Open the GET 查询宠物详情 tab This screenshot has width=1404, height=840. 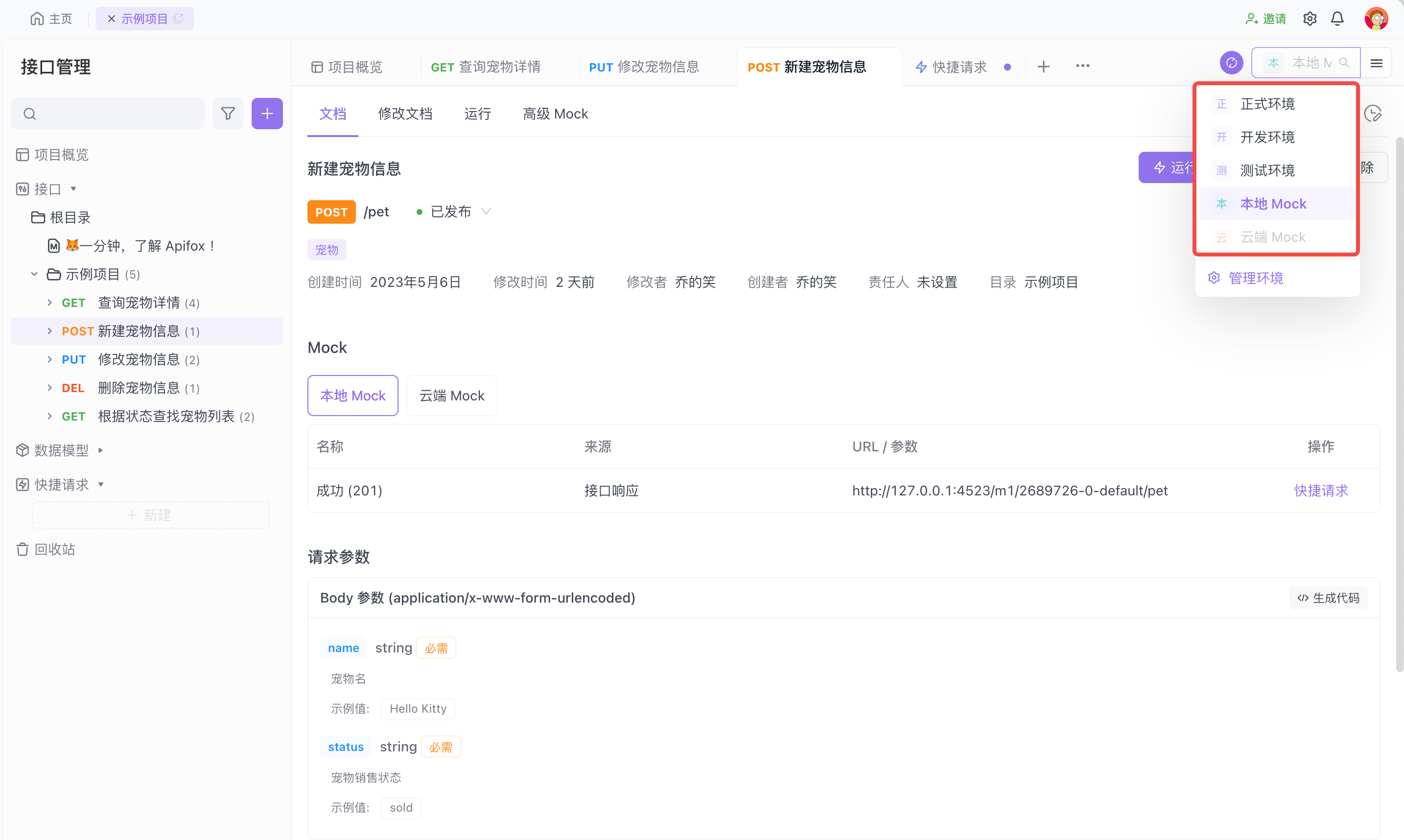[x=486, y=67]
